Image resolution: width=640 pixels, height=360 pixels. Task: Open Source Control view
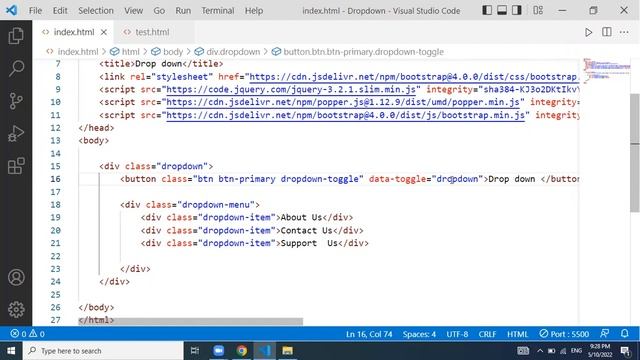pyautogui.click(x=16, y=101)
